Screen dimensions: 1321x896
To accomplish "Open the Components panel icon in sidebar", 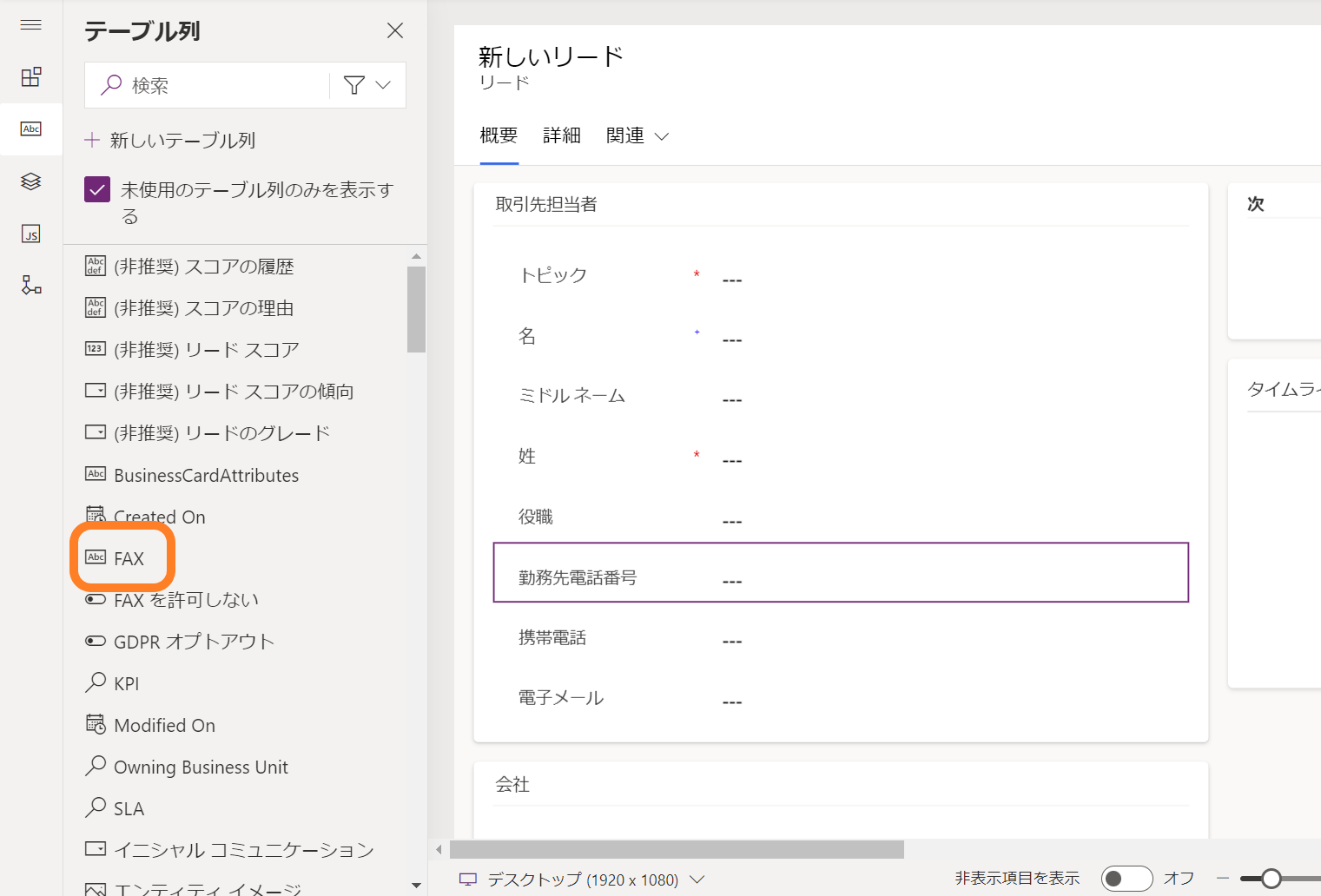I will pyautogui.click(x=31, y=77).
